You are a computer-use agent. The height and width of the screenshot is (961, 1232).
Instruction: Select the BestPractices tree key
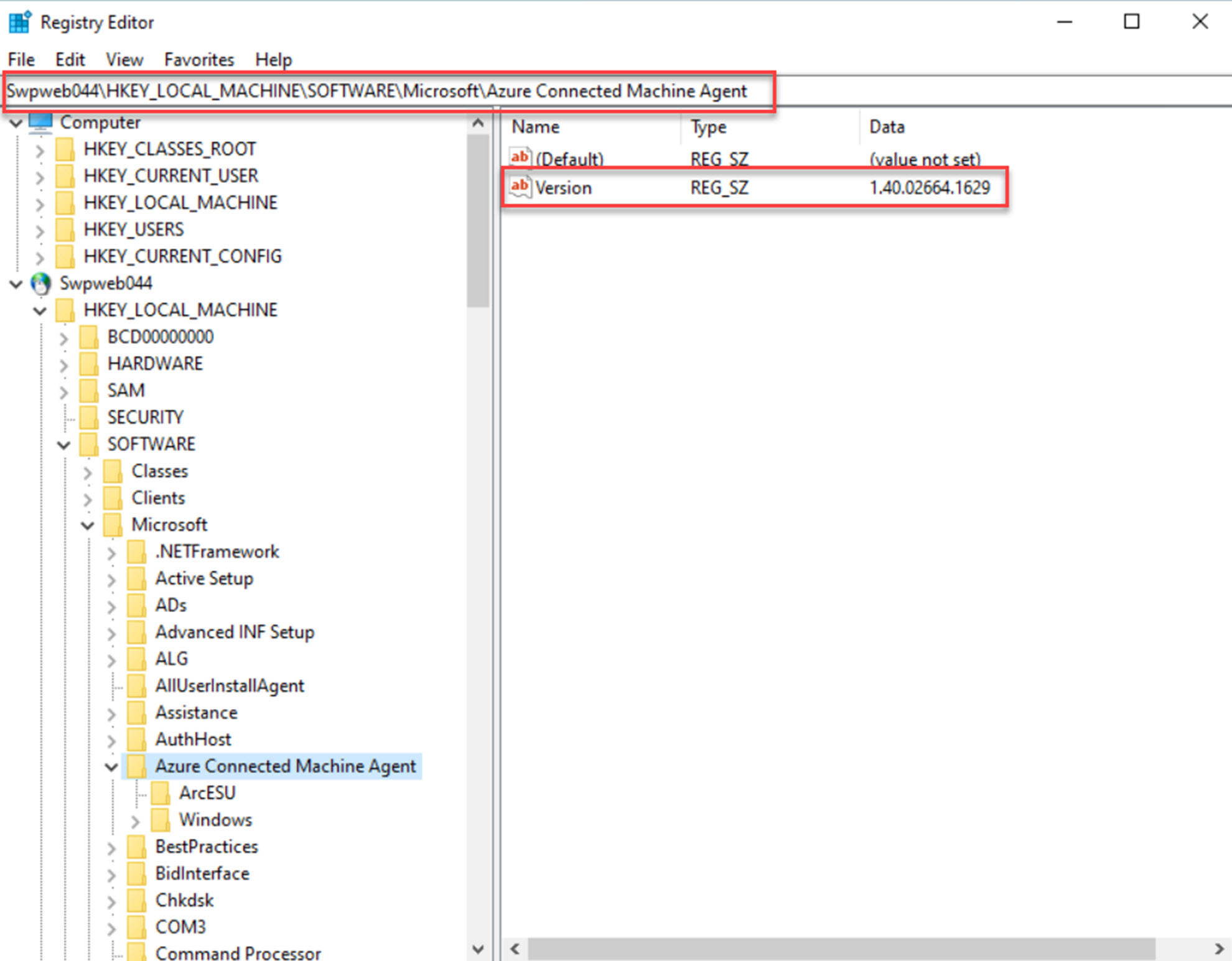(x=206, y=847)
